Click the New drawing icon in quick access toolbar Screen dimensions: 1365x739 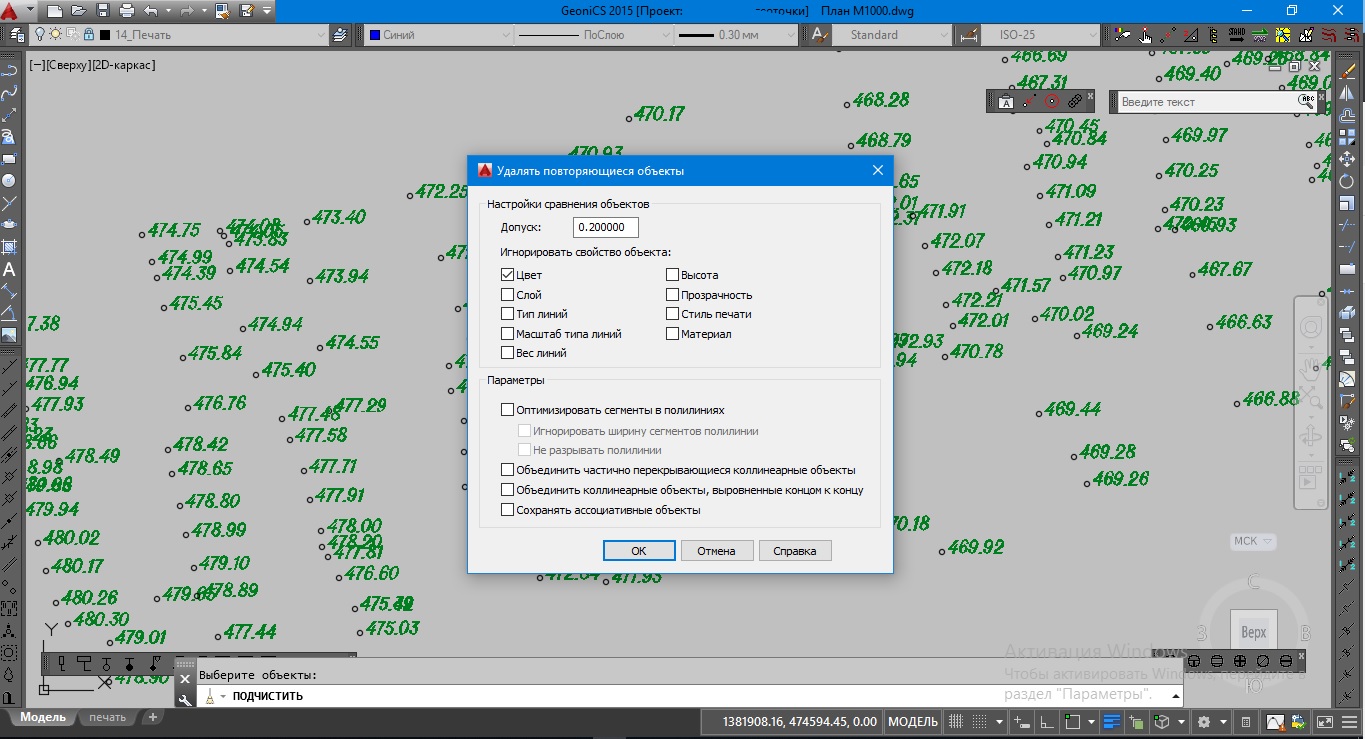pyautogui.click(x=55, y=11)
